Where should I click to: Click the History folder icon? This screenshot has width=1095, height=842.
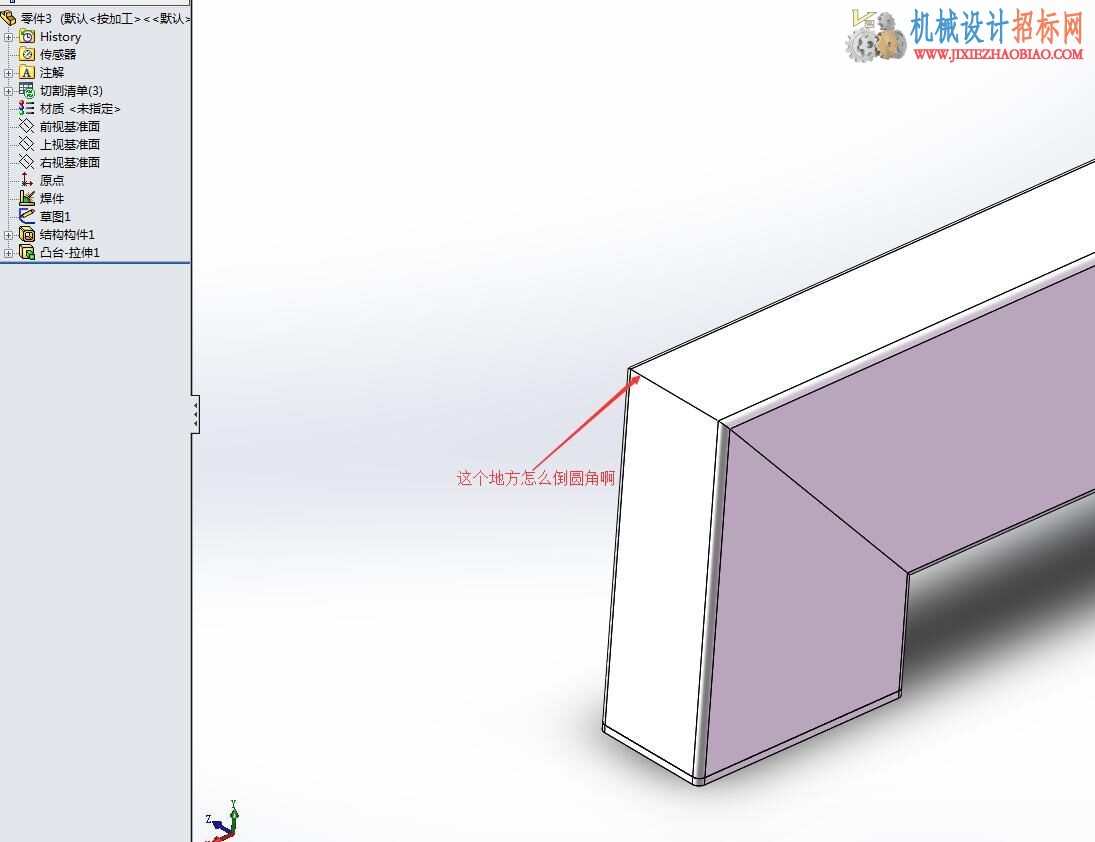27,36
